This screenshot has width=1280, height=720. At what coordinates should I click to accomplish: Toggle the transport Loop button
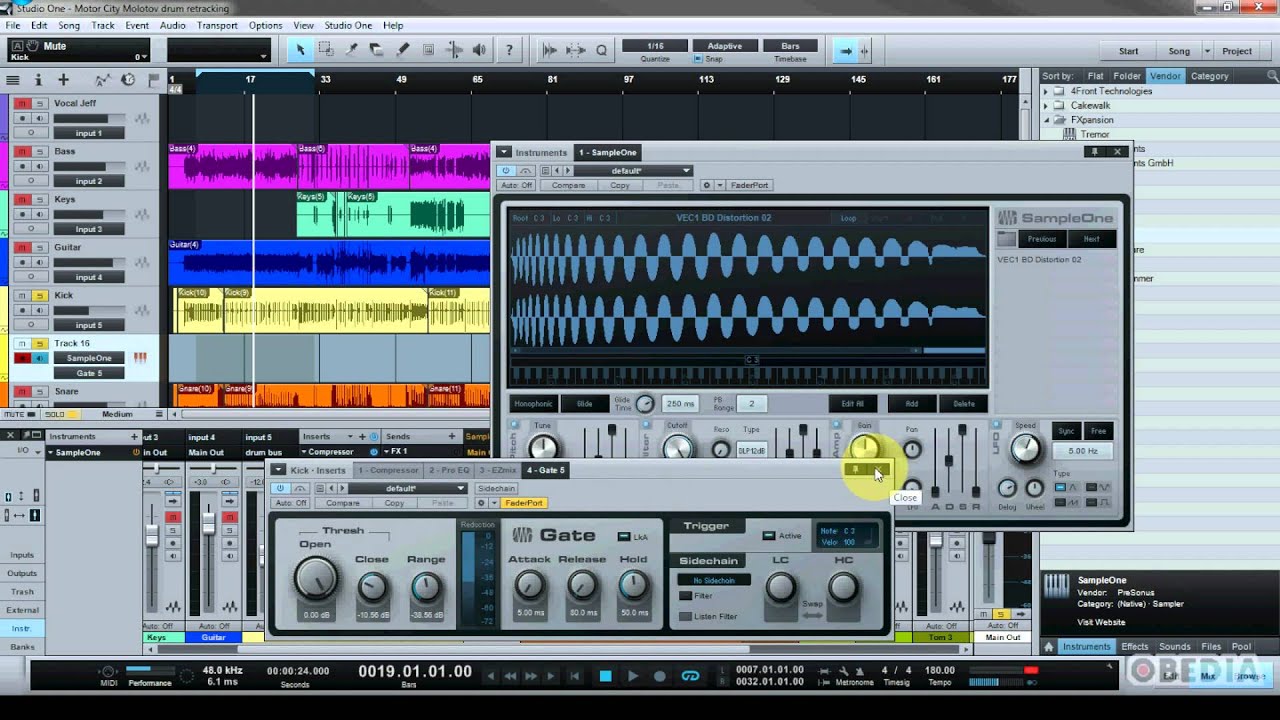[690, 676]
